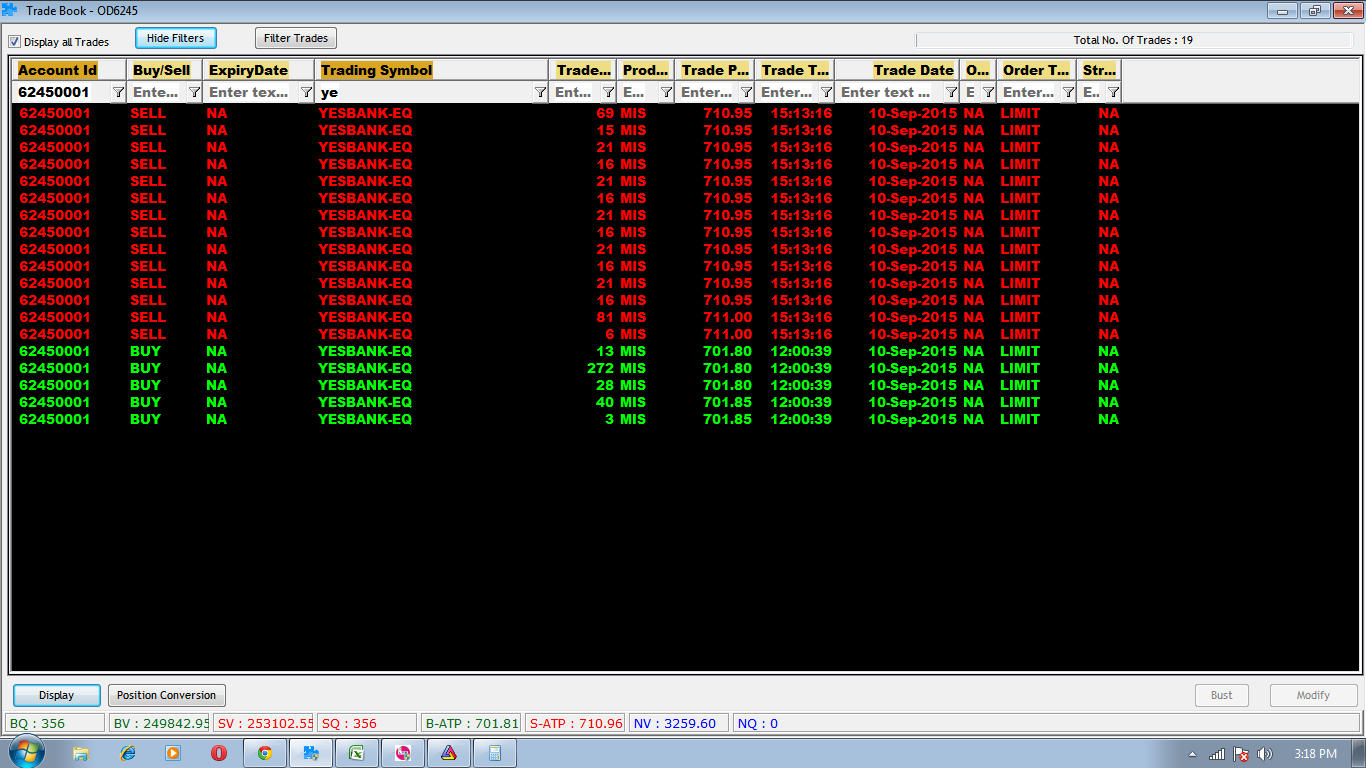Screen dimensions: 1366x768
Task: Focus the Buy/Sell filter text field
Action: coord(158,92)
